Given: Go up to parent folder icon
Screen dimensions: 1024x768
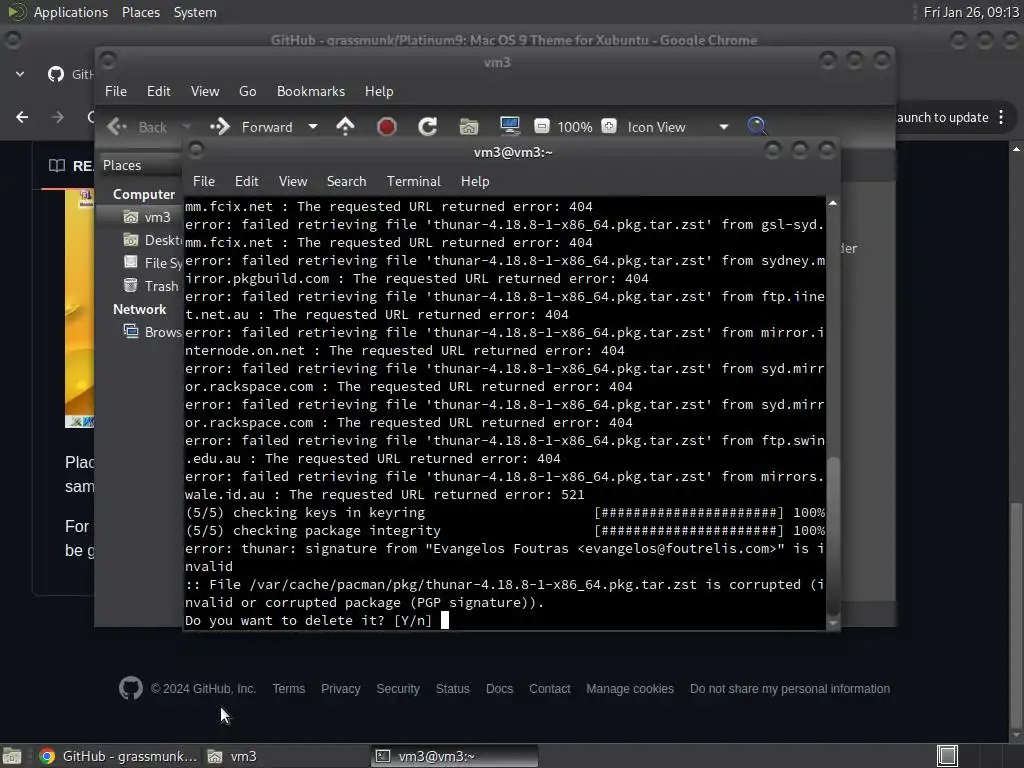Looking at the screenshot, I should pyautogui.click(x=345, y=127).
